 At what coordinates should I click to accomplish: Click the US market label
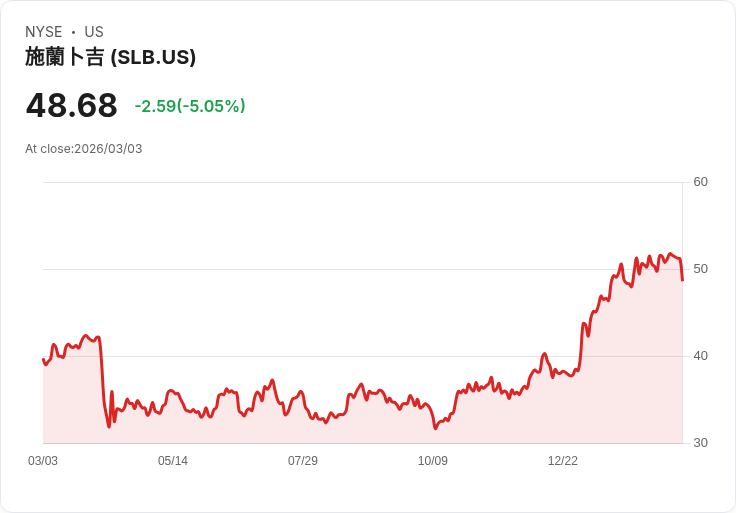(94, 32)
